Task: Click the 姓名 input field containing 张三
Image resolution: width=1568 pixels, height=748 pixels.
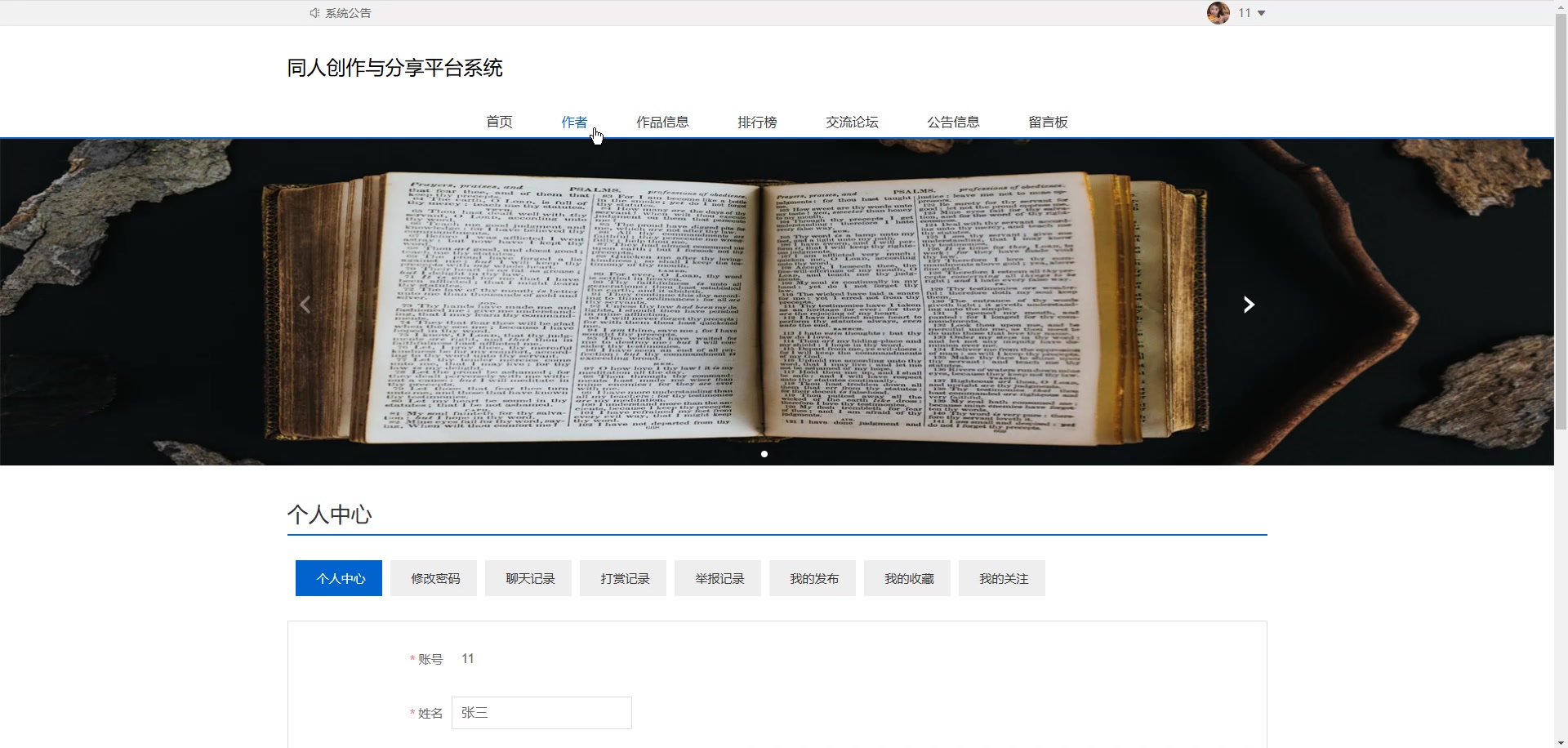Action: pos(541,712)
